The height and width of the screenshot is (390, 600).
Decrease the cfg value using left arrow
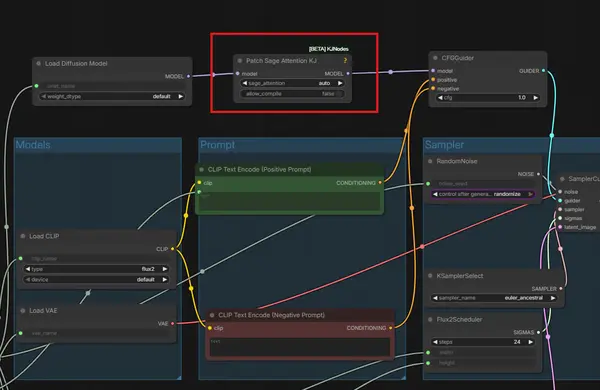[440, 98]
